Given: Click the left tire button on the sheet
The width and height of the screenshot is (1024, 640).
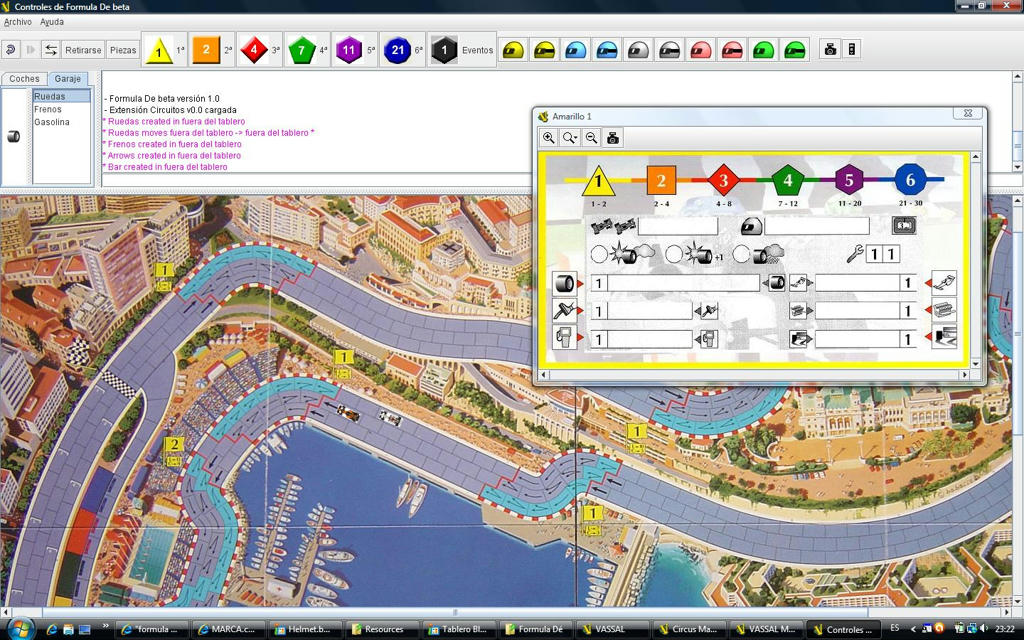Looking at the screenshot, I should pyautogui.click(x=564, y=283).
